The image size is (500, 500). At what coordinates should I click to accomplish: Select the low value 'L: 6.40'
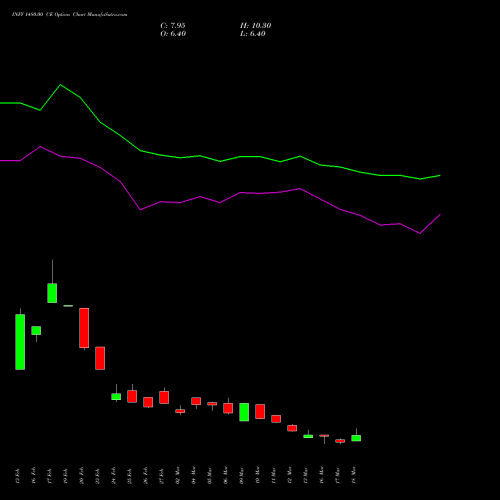[253, 34]
